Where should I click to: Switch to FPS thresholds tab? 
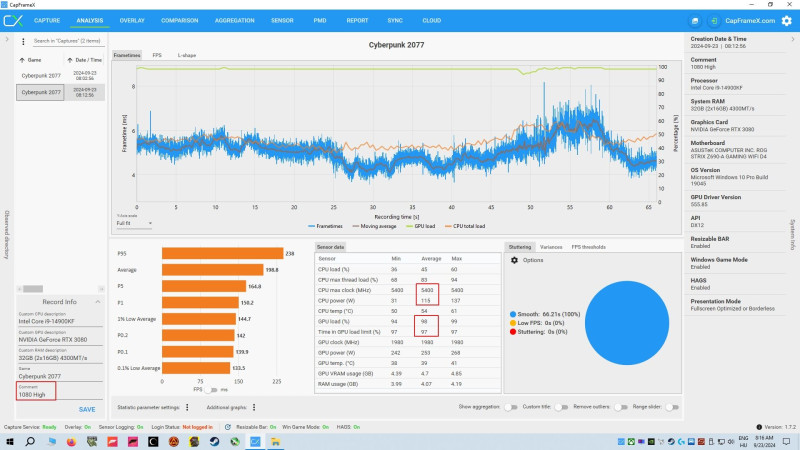(588, 247)
